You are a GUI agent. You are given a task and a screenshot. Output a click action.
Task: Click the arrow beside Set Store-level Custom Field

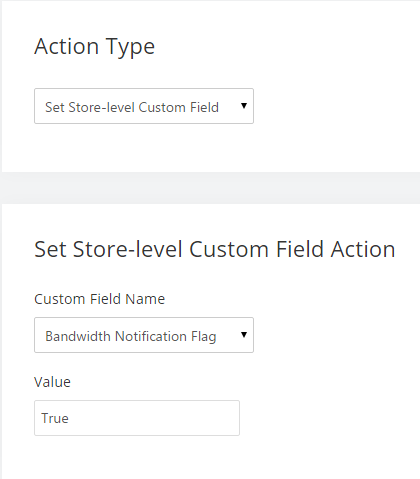coord(244,106)
